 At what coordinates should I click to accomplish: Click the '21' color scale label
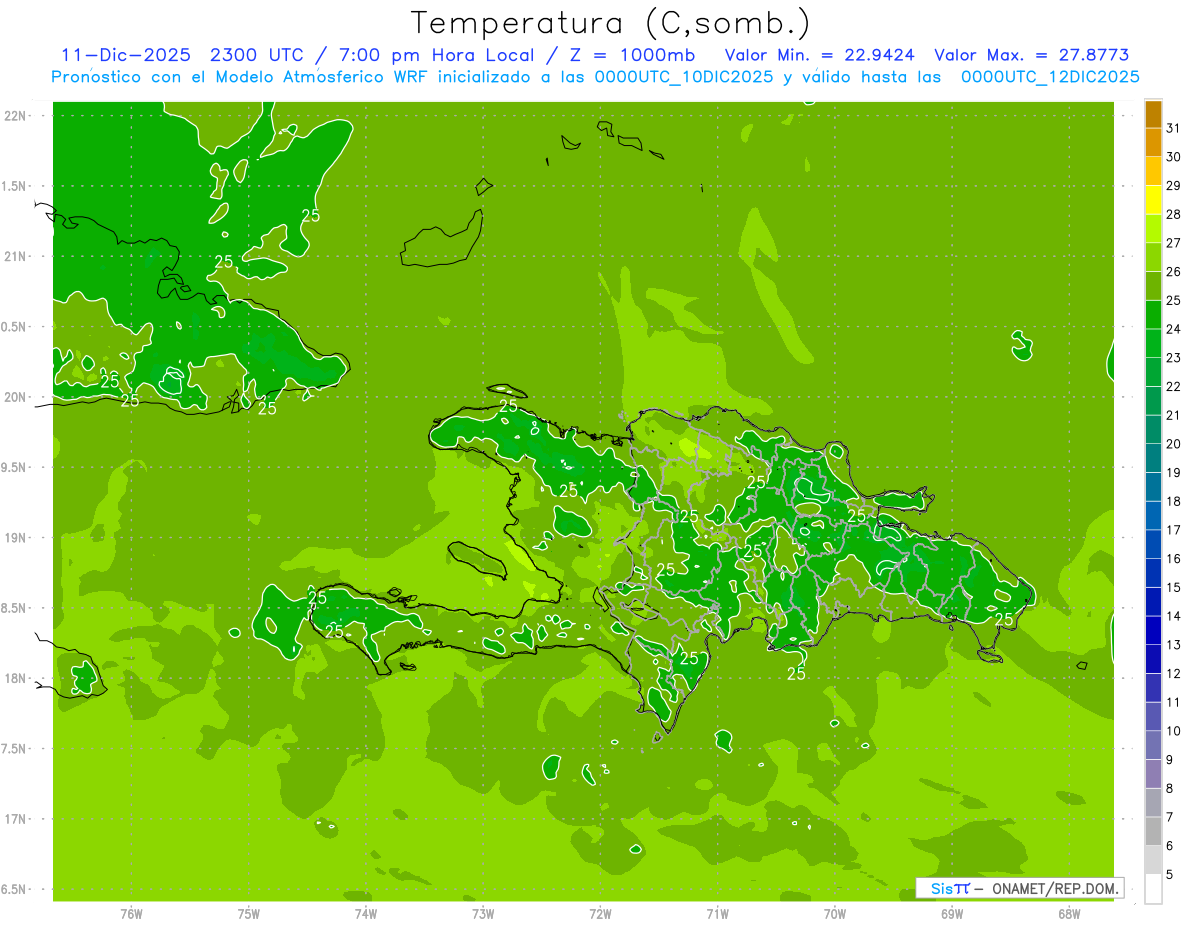[x=1174, y=415]
